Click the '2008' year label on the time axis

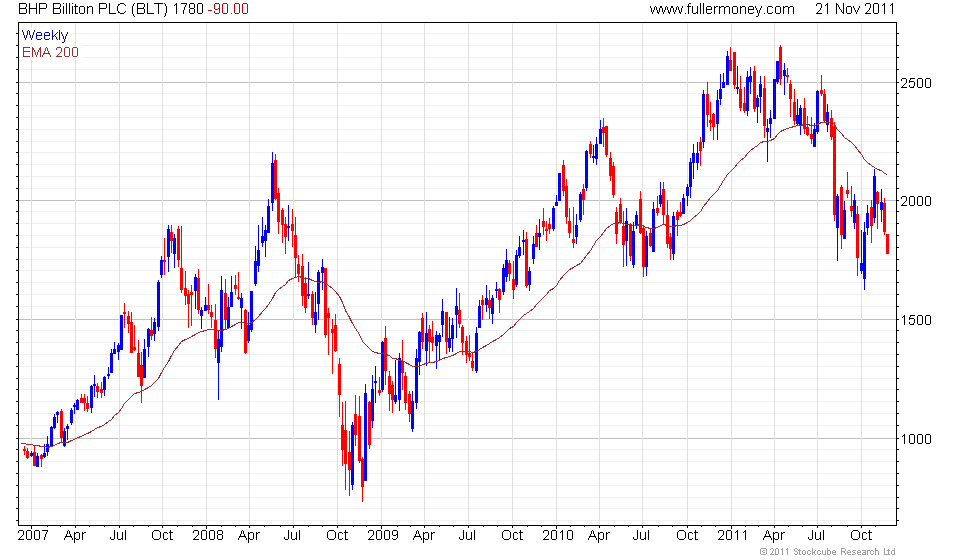[208, 535]
